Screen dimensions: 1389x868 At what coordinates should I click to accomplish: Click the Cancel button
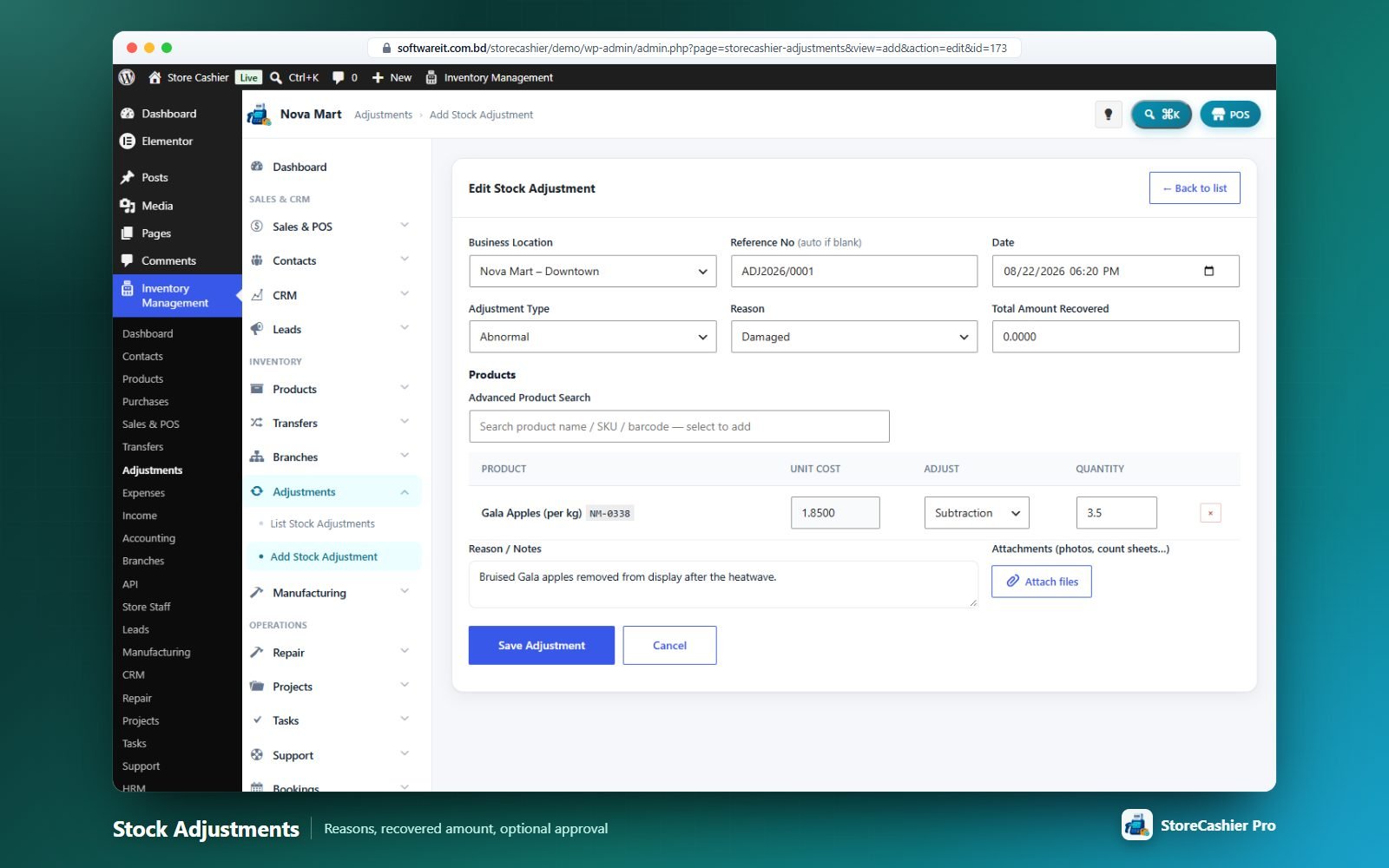tap(669, 646)
